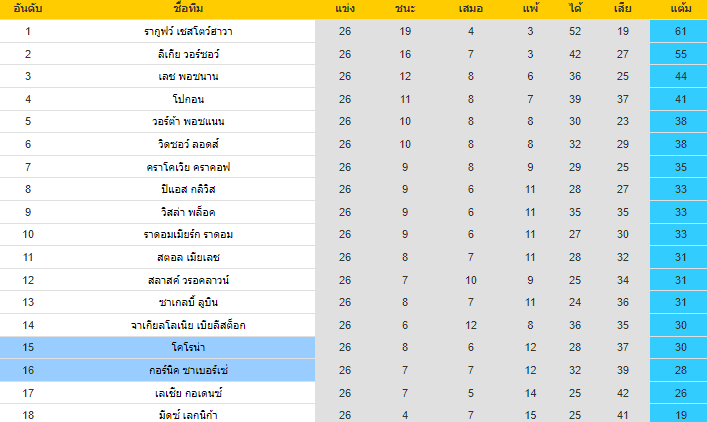Open the มิดซ์ เลกนิก้า team link
The height and width of the screenshot is (422, 707).
click(188, 414)
